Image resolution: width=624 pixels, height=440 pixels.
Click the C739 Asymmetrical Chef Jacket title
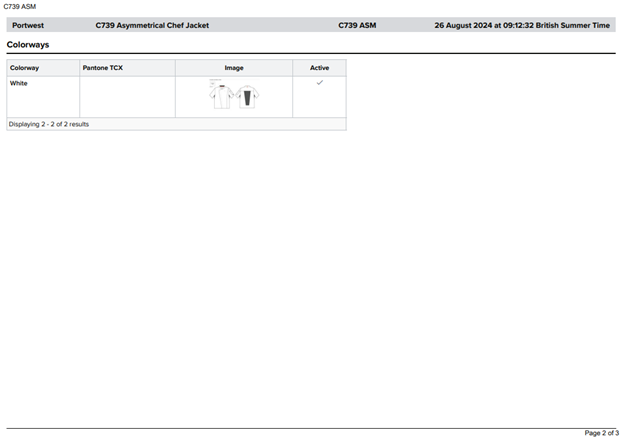tap(152, 25)
